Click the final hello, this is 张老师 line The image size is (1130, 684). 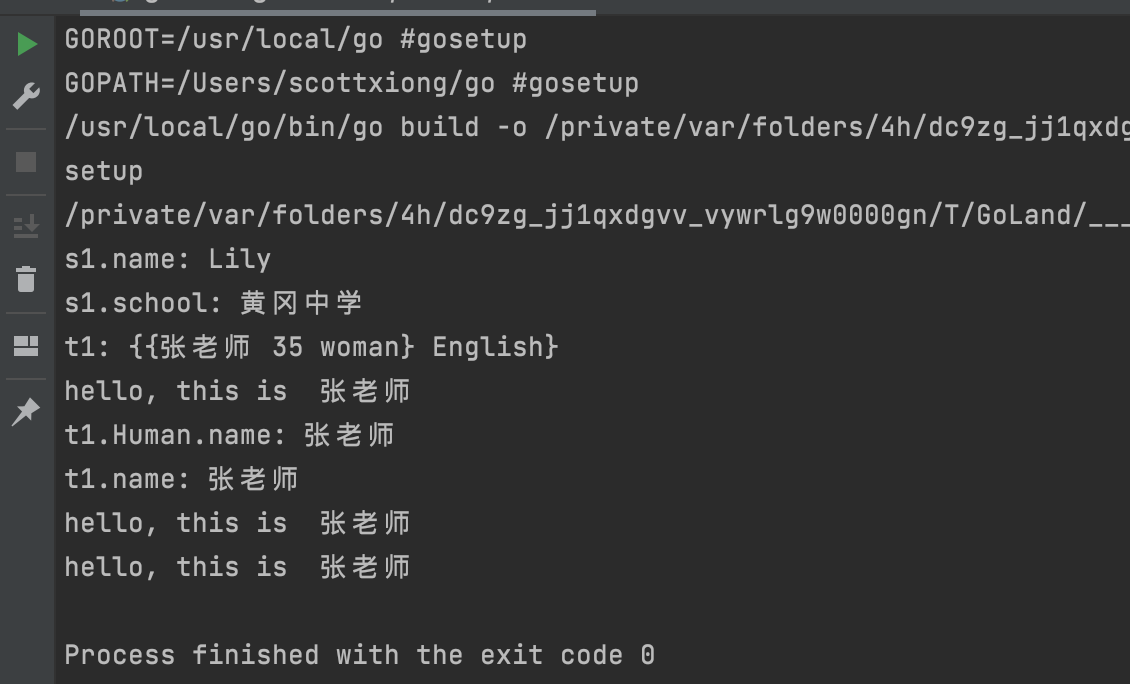point(238,567)
